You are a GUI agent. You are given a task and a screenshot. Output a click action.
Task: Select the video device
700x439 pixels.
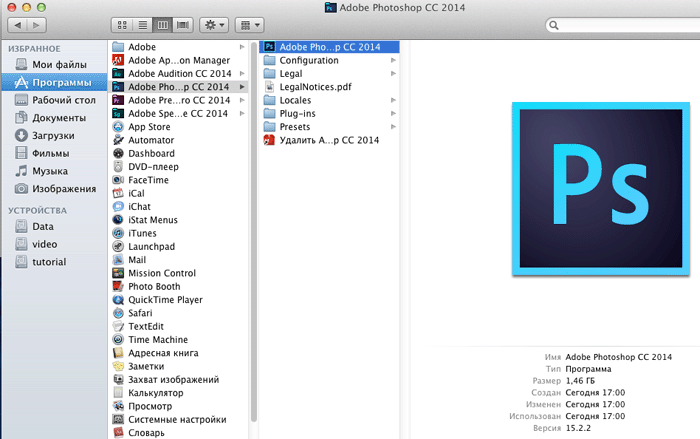pos(54,244)
